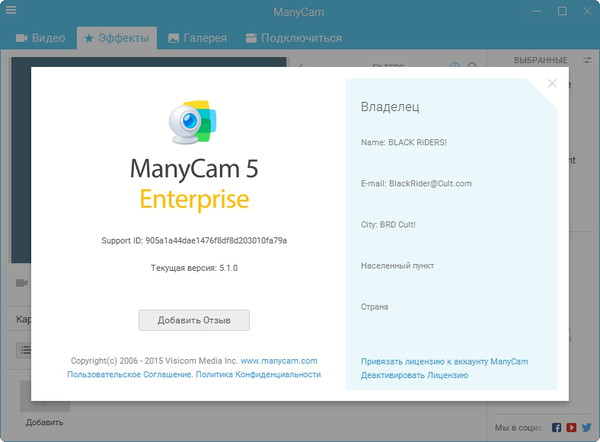Open Пользовательское Соглашение link

pyautogui.click(x=130, y=374)
